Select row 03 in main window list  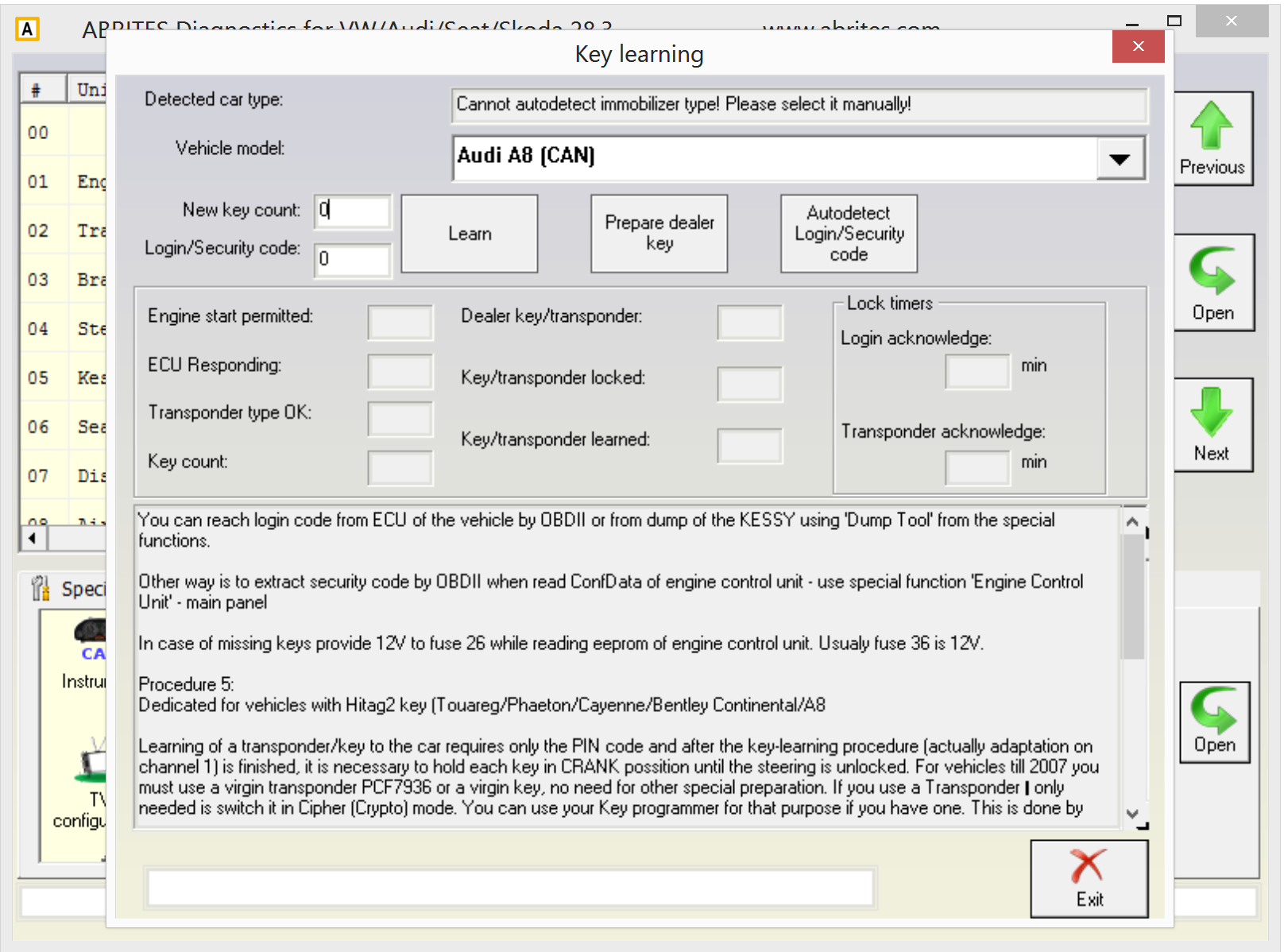tap(64, 280)
